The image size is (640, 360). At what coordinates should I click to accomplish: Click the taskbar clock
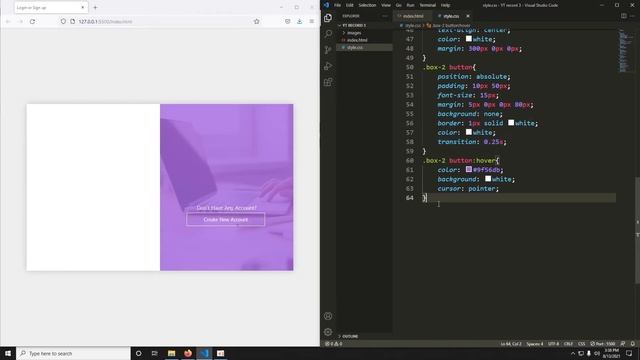611,353
